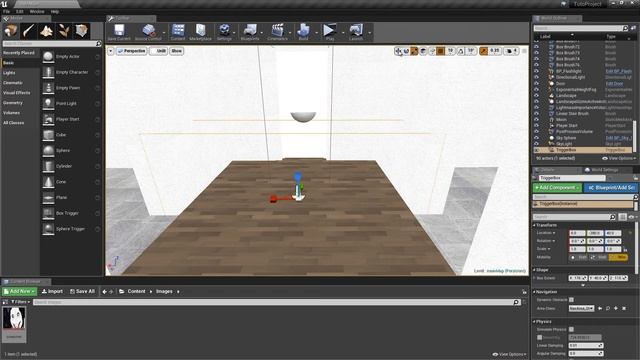Click the Point Light icon in Place panel

48,103
